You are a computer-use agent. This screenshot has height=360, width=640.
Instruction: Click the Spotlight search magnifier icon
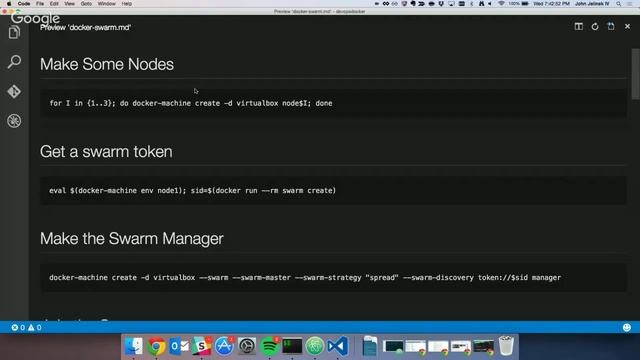[619, 4]
